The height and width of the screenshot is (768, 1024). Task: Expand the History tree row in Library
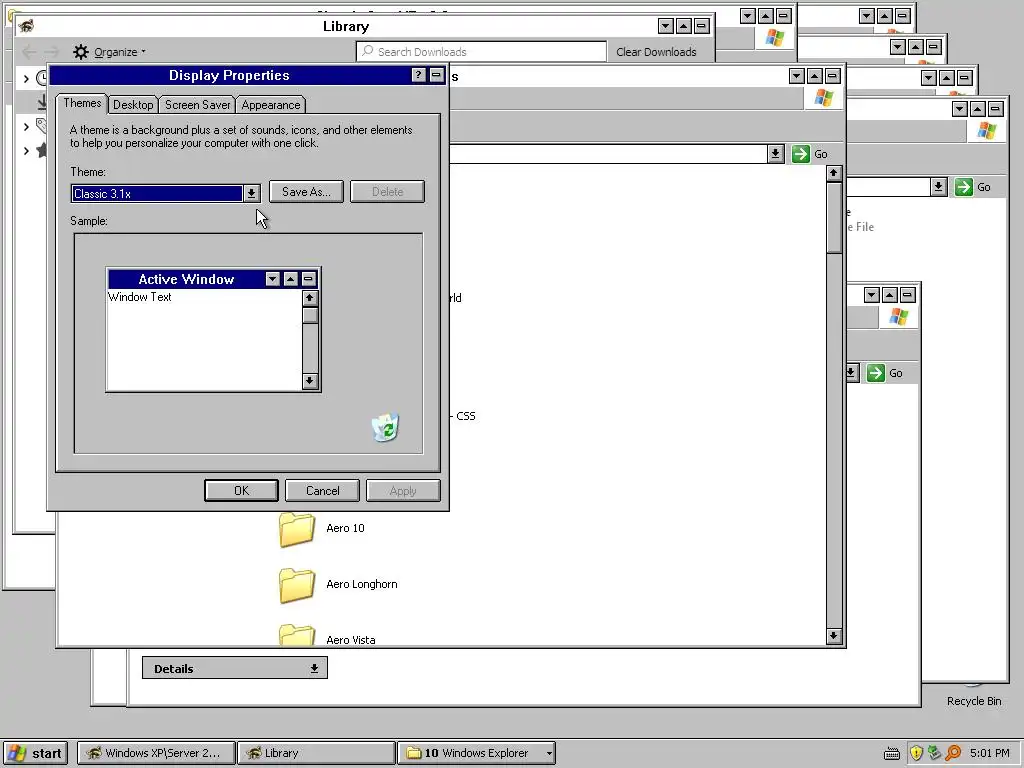[x=26, y=78]
